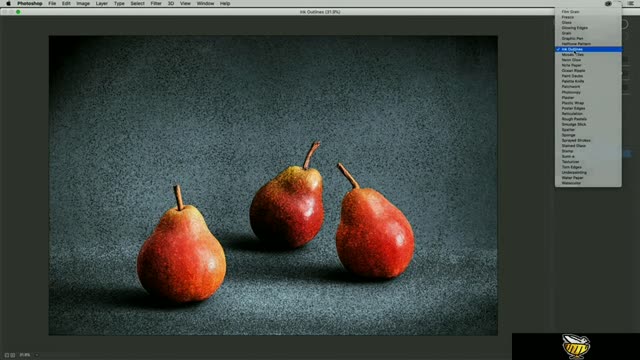Open the Select menu
The height and width of the screenshot is (360, 640).
tap(138, 3)
